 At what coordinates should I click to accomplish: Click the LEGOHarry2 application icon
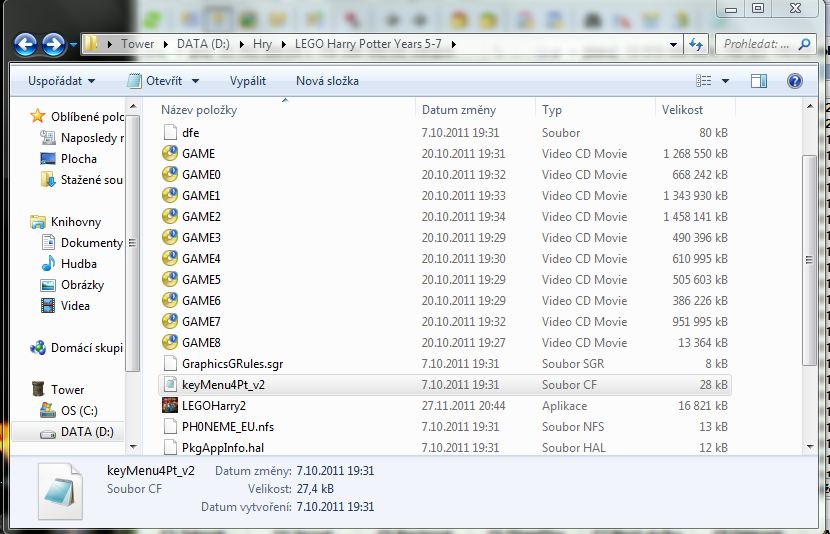tap(170, 406)
